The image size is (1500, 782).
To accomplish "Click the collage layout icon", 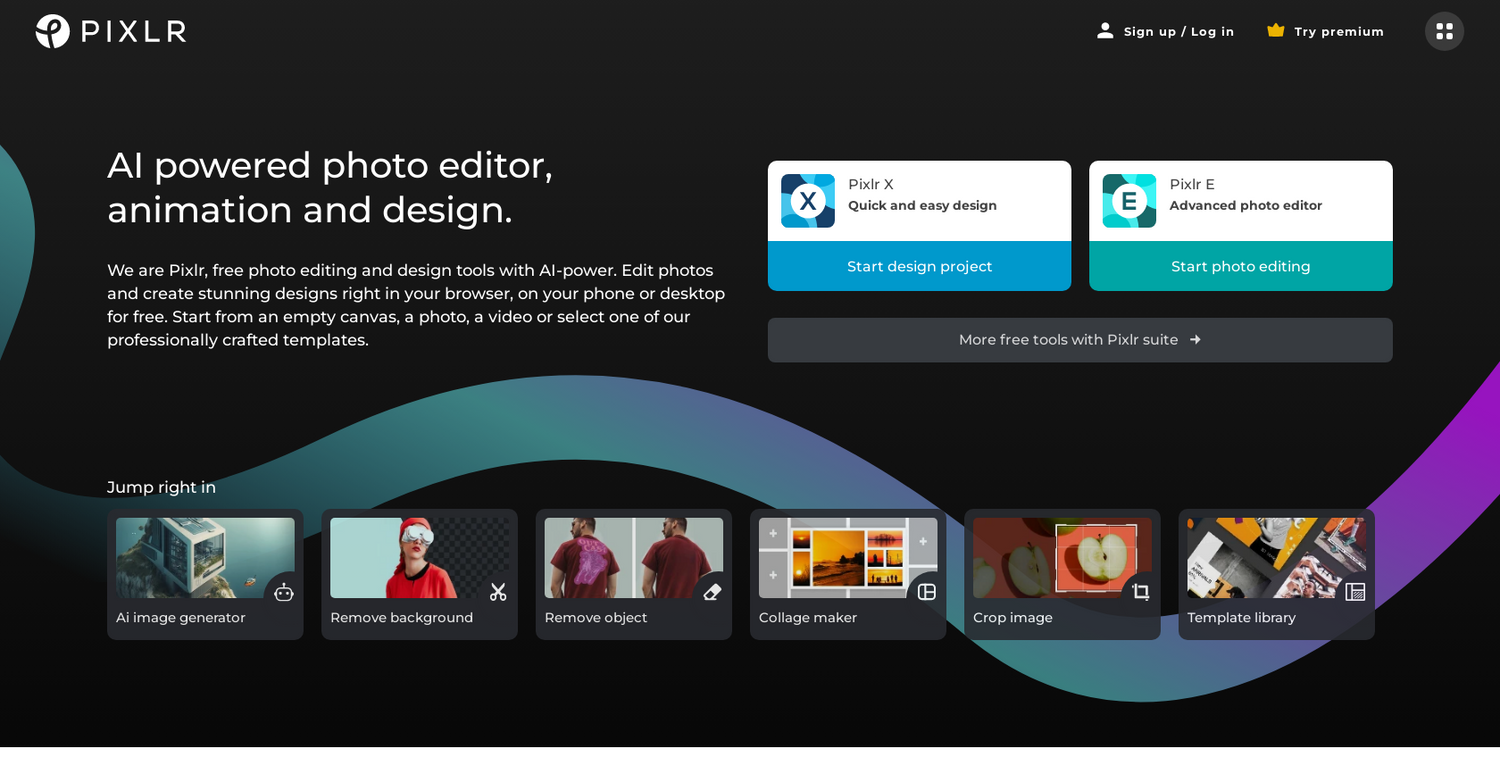I will pos(927,592).
